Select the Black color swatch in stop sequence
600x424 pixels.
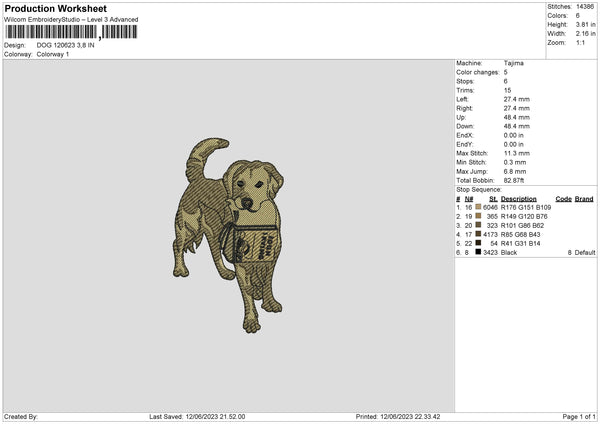click(x=480, y=252)
